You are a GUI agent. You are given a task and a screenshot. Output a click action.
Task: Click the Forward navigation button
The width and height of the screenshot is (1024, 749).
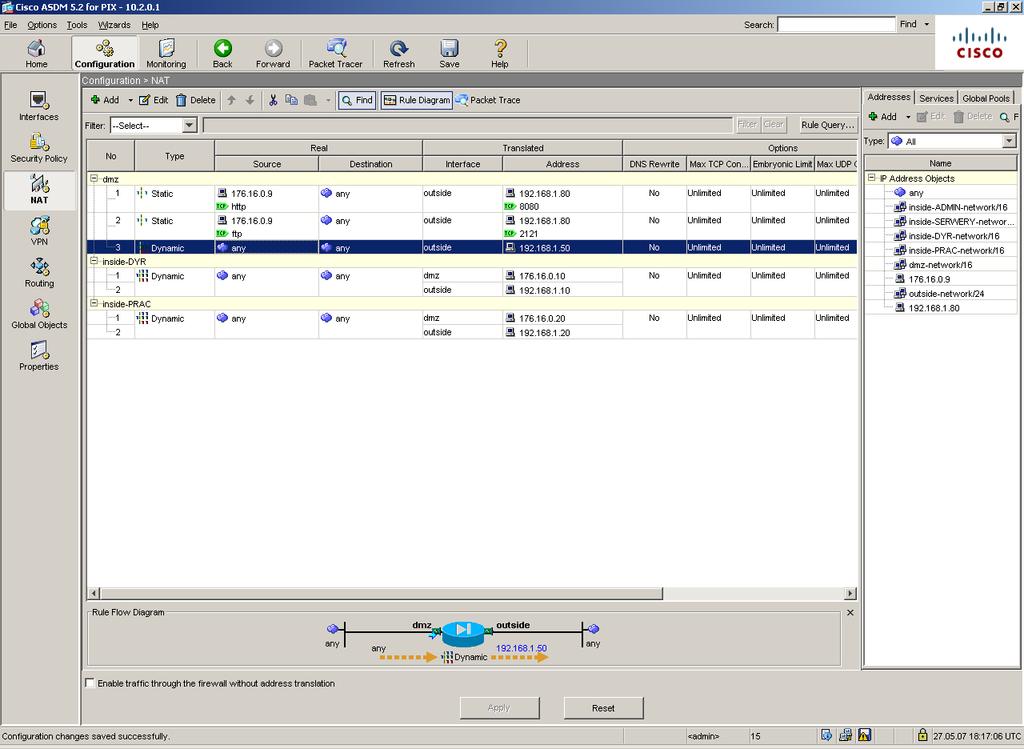(273, 54)
